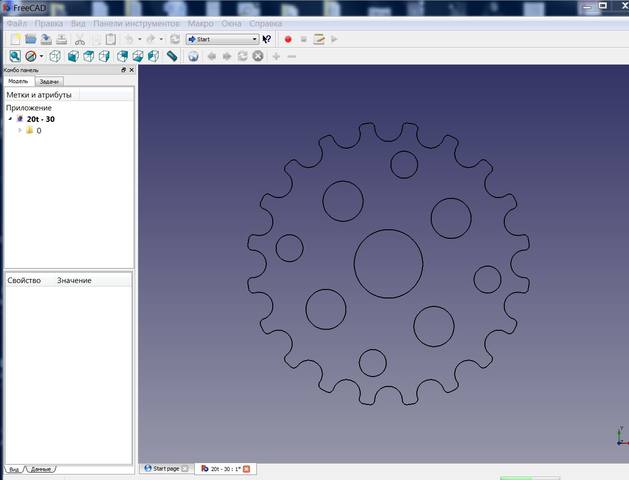Save the current document

(46, 39)
